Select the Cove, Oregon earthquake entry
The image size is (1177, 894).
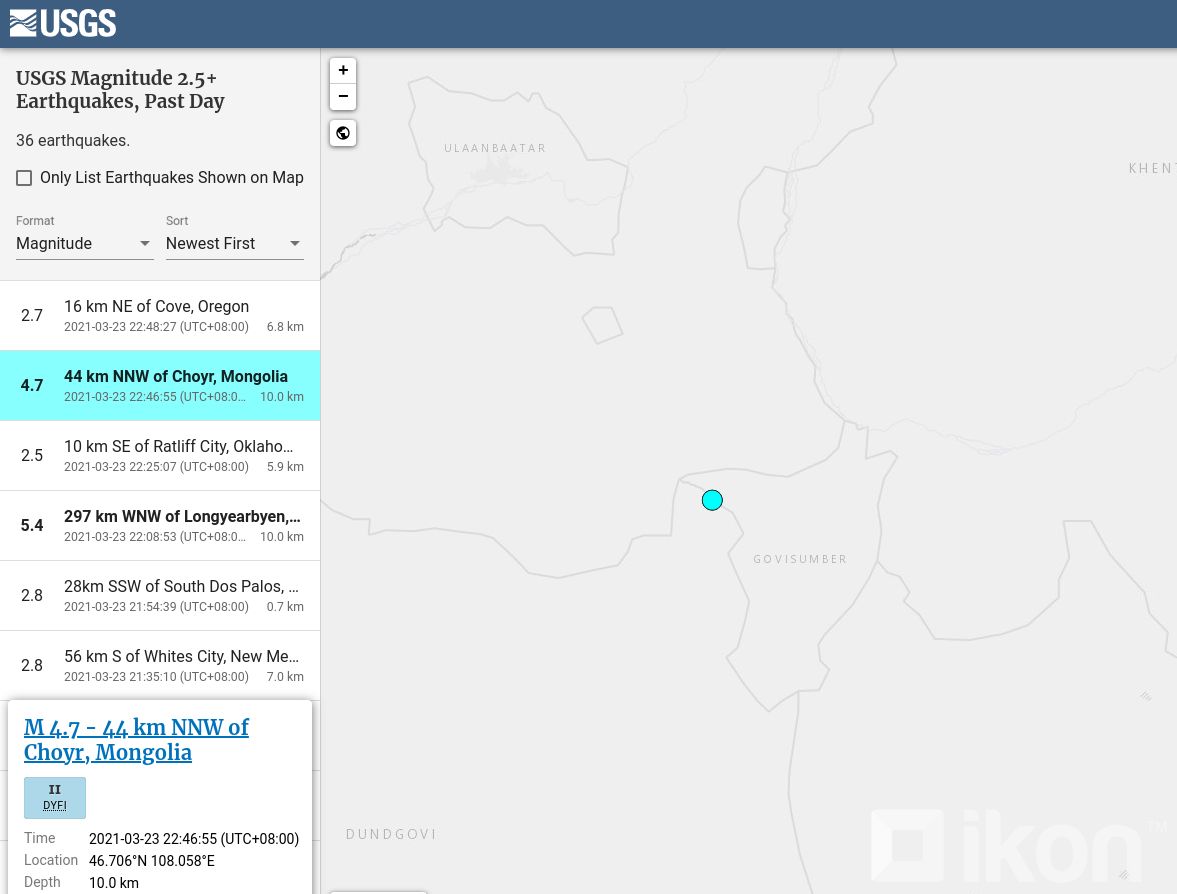click(x=160, y=315)
